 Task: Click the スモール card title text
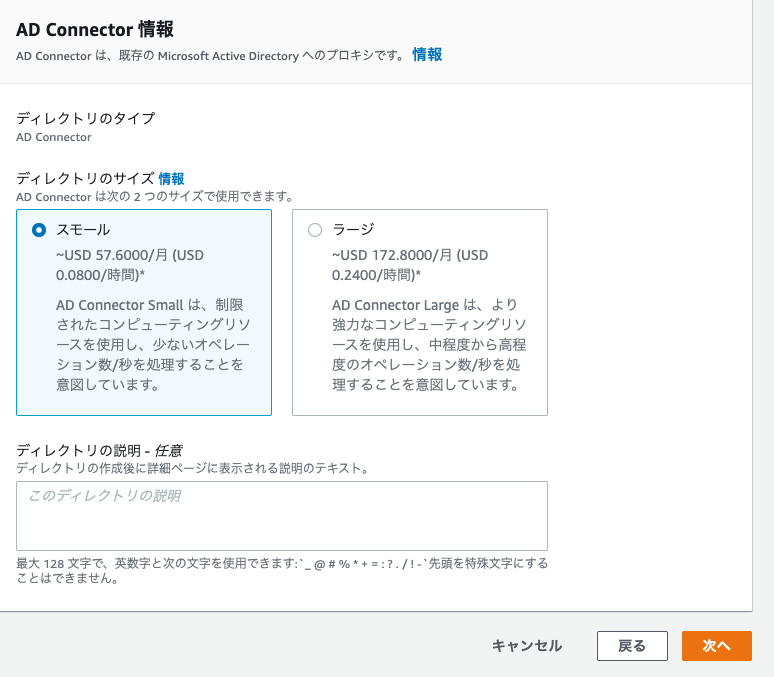point(83,230)
